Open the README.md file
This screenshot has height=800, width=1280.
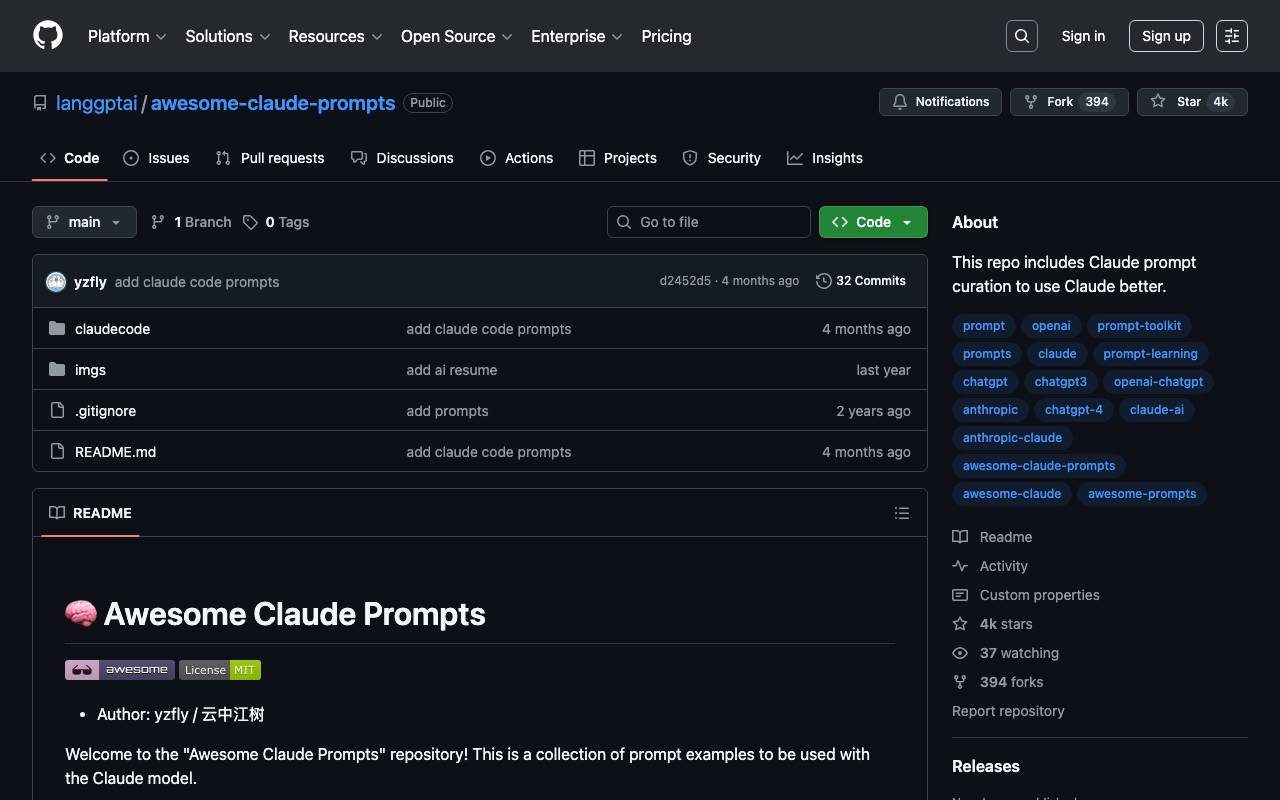pos(115,452)
